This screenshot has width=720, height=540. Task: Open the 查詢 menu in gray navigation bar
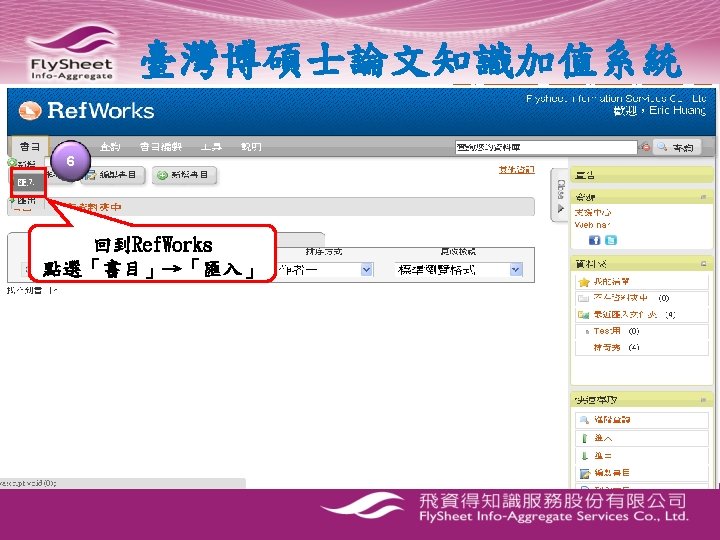click(x=110, y=147)
